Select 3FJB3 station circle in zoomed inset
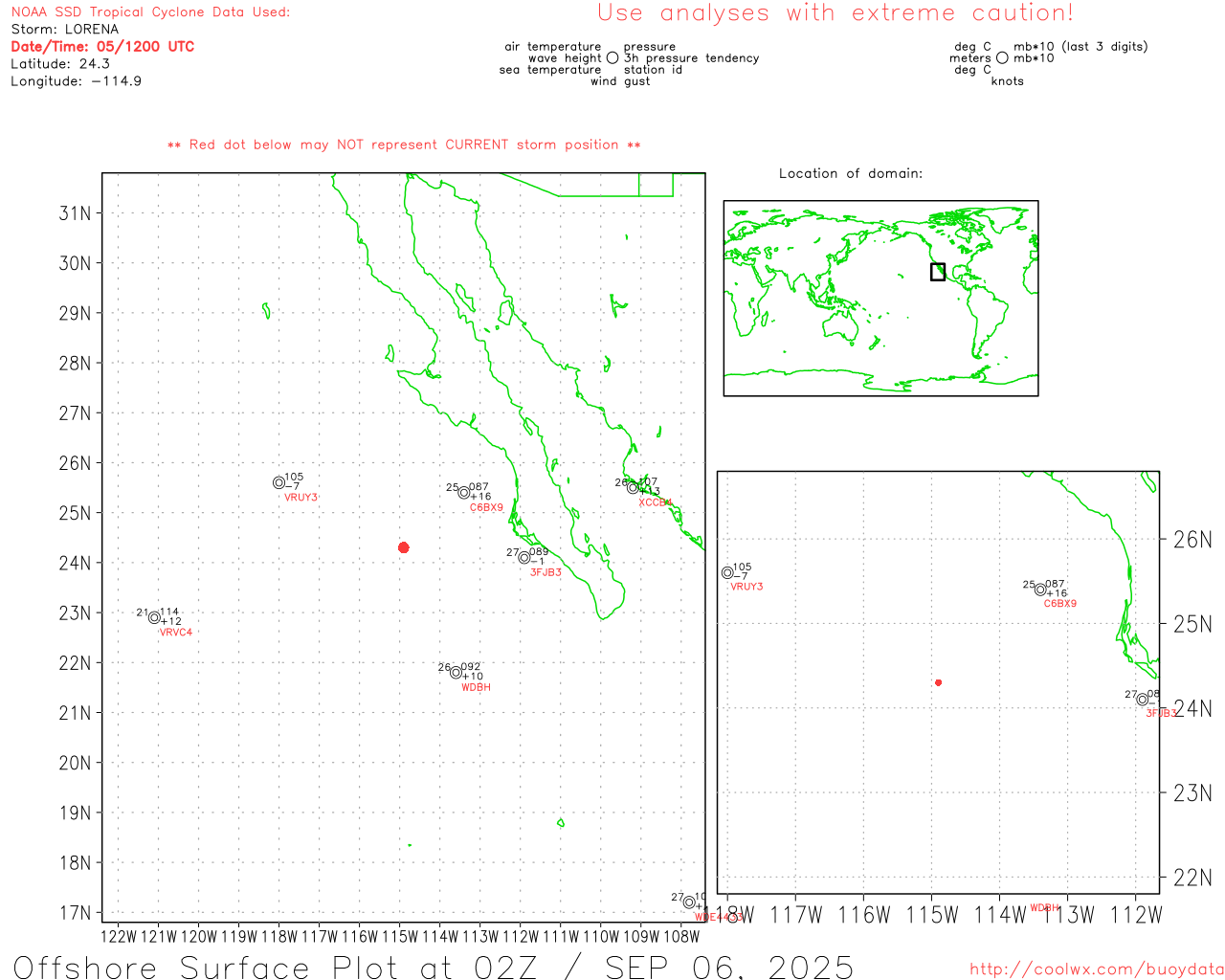Image resolution: width=1225 pixels, height=980 pixels. tap(1143, 700)
